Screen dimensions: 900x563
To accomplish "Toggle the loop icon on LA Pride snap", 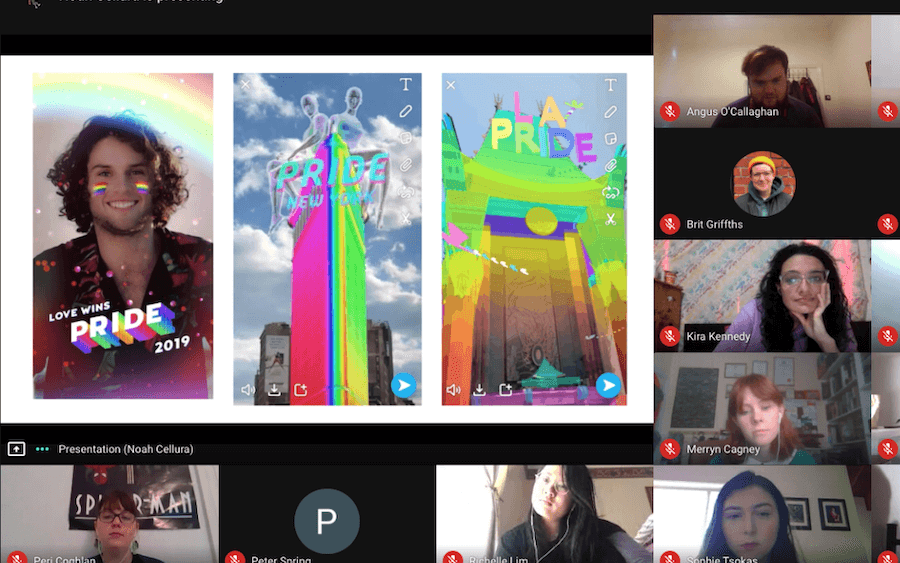I will click(x=611, y=193).
